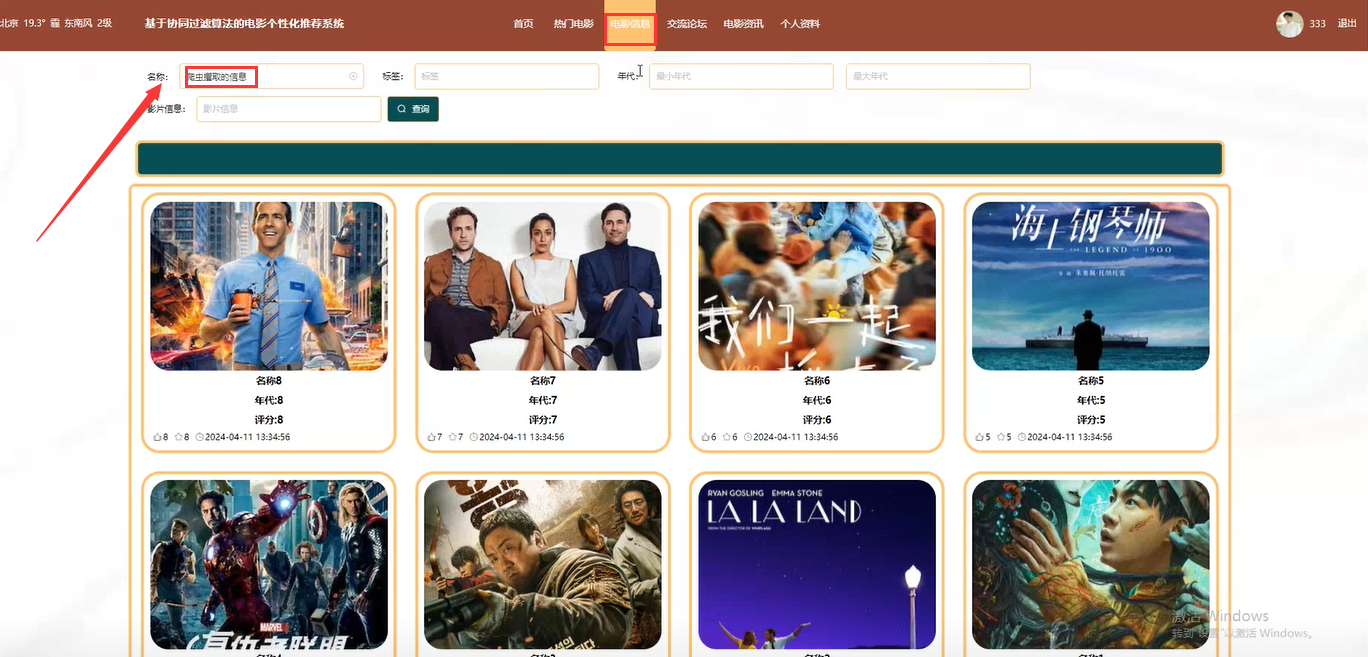This screenshot has height=657, width=1368.
Task: Click the text 年代:8
Action: pyautogui.click(x=269, y=400)
